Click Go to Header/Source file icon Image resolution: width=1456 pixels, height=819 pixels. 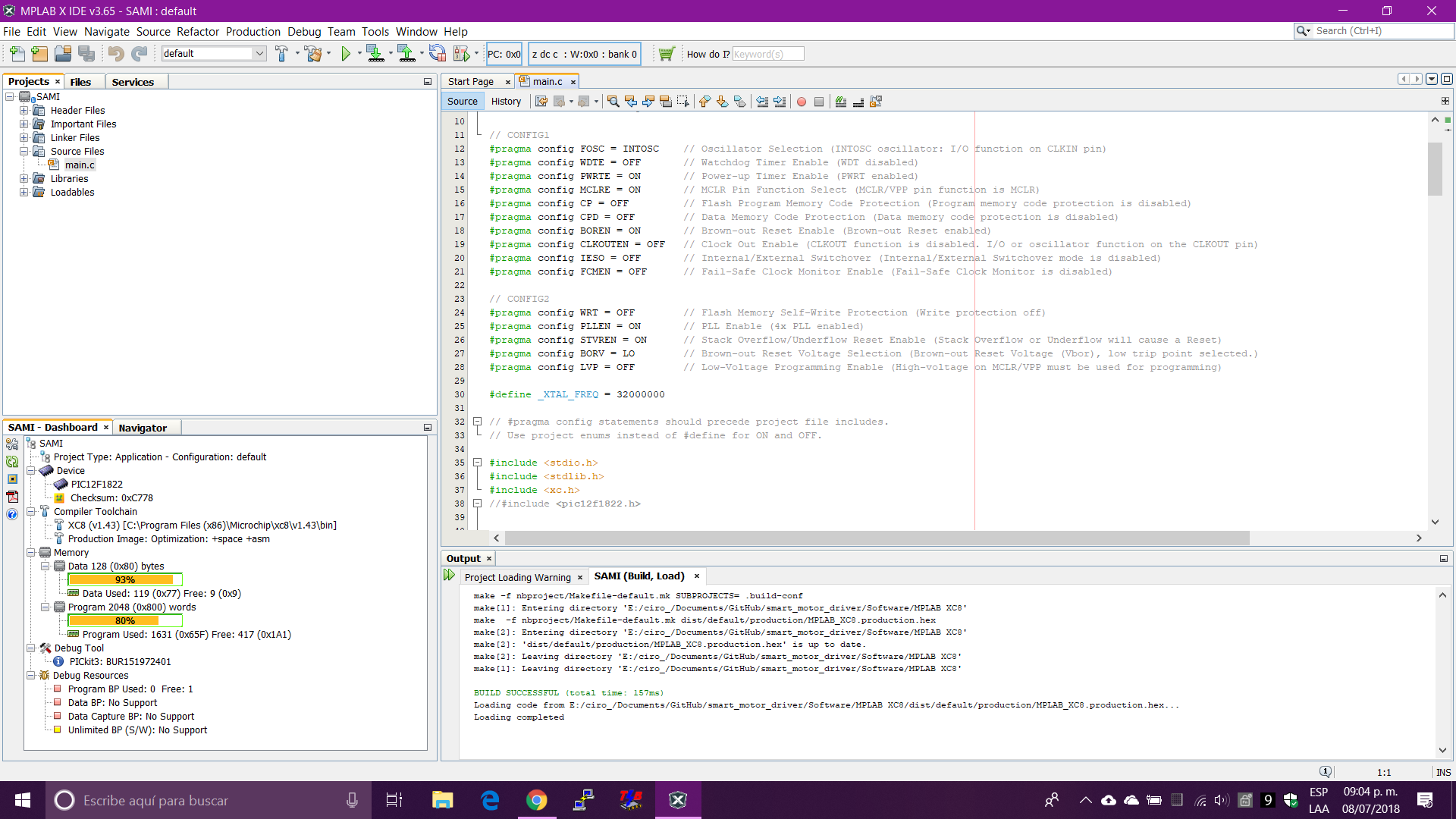pos(876,102)
